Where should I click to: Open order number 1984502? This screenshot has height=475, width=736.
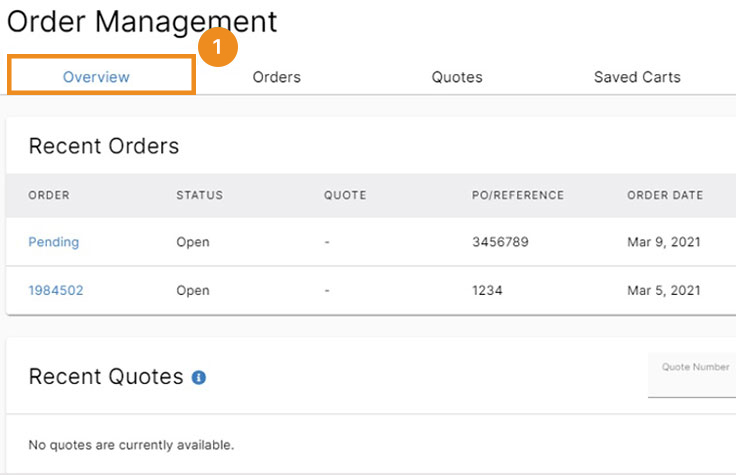(55, 291)
